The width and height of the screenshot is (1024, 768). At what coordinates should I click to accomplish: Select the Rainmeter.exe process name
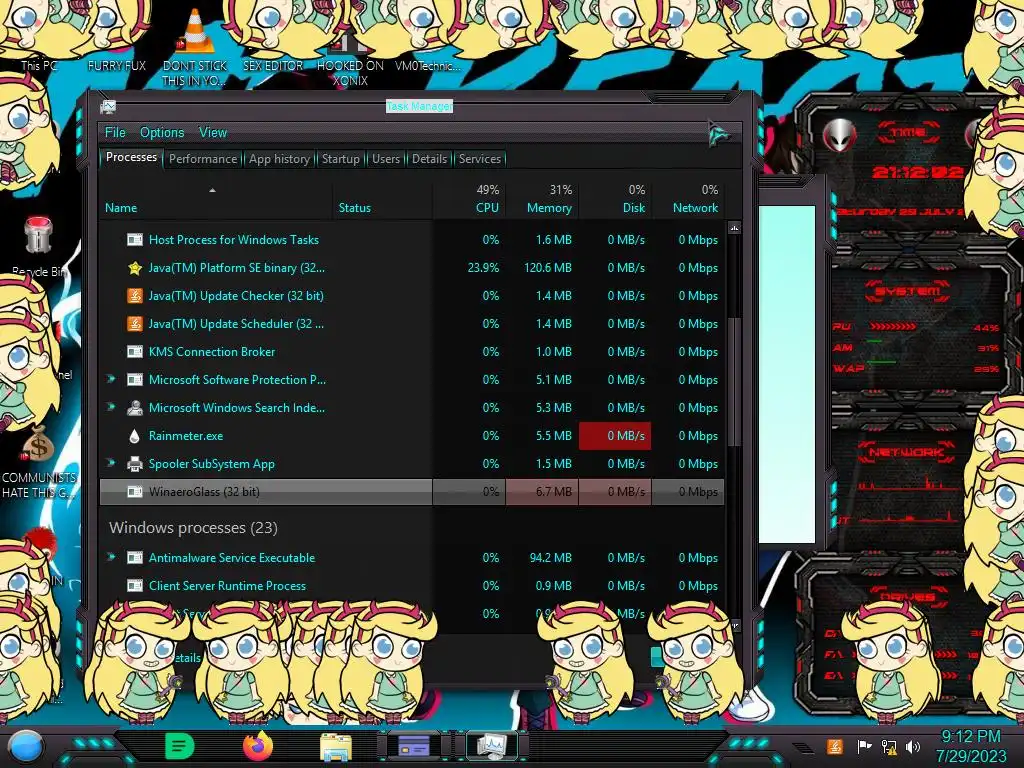pyautogui.click(x=186, y=436)
